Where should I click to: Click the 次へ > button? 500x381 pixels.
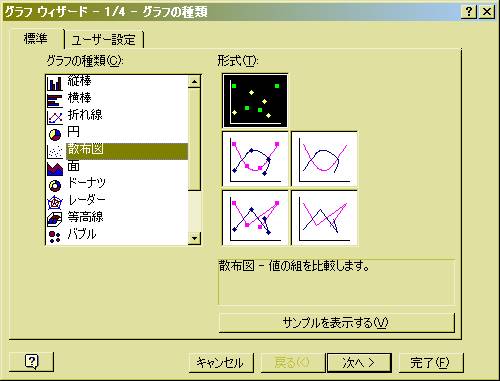[x=359, y=363]
